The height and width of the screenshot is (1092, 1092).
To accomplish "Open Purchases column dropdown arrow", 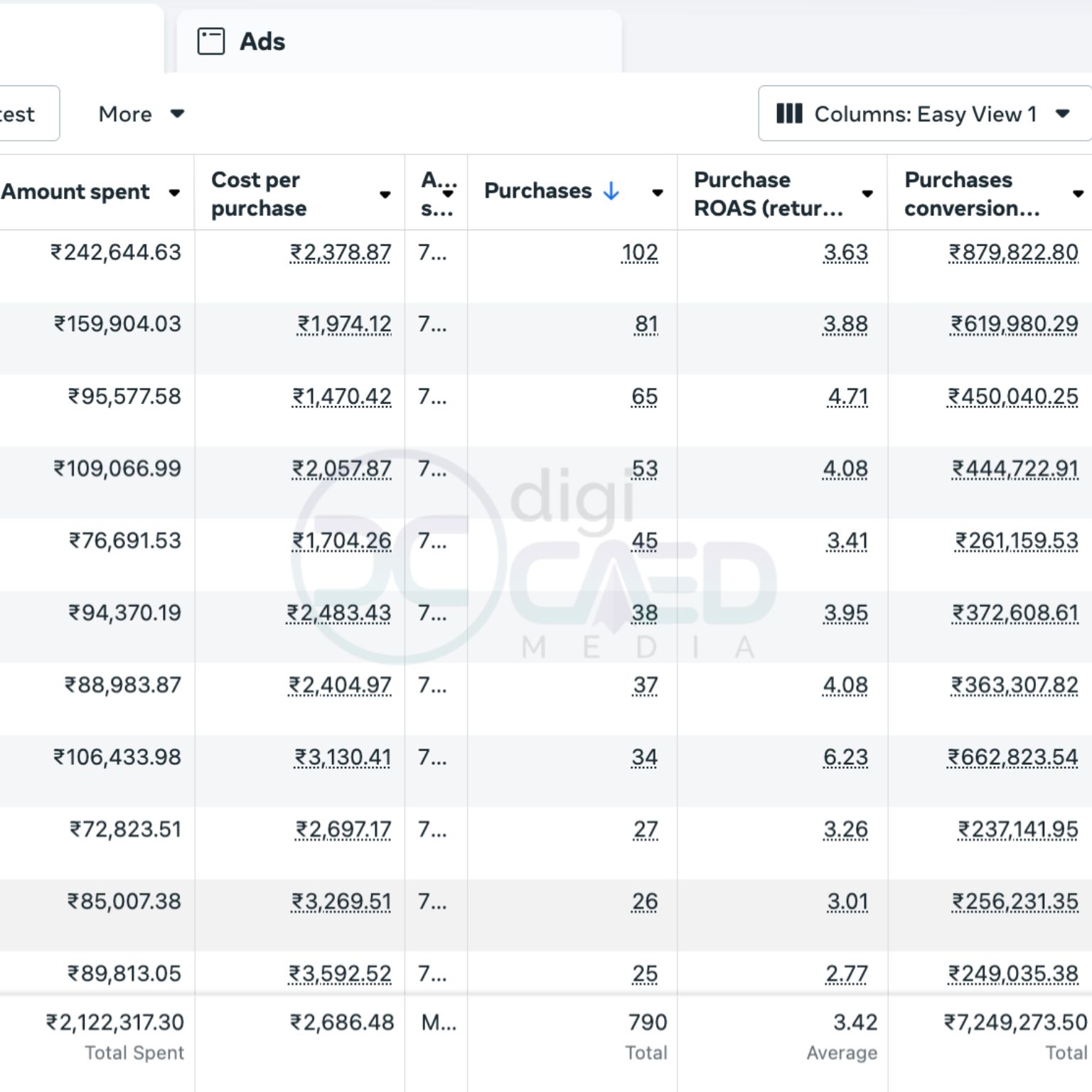I will click(x=658, y=193).
